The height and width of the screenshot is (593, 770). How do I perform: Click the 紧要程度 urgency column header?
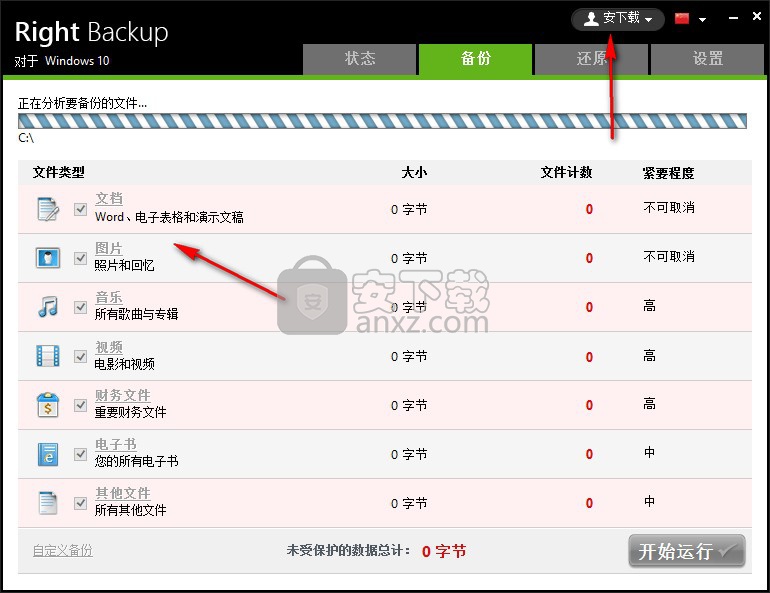click(668, 173)
